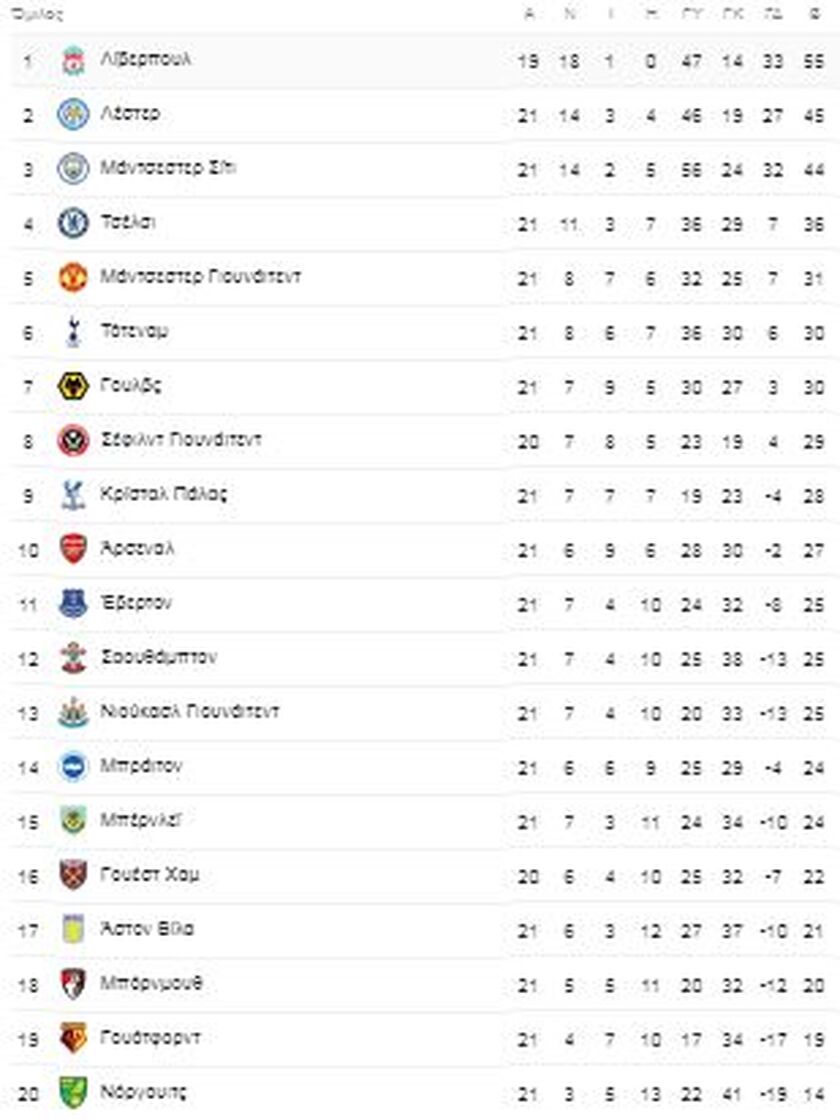Click the Γουότφορντ team name

pyautogui.click(x=151, y=1038)
